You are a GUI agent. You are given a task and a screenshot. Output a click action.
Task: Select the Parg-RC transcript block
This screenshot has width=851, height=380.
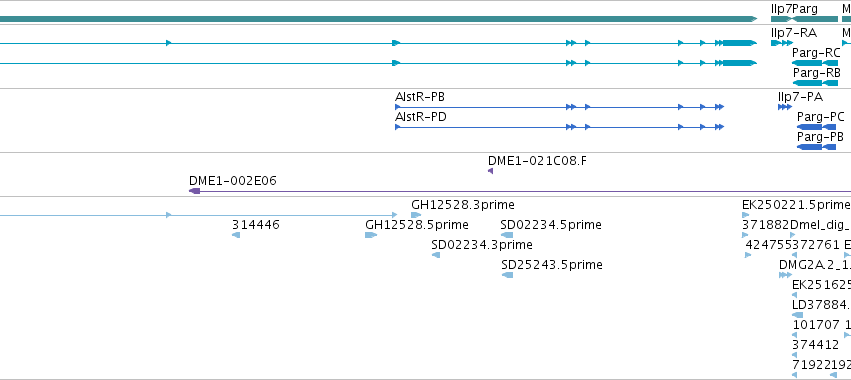point(815,63)
